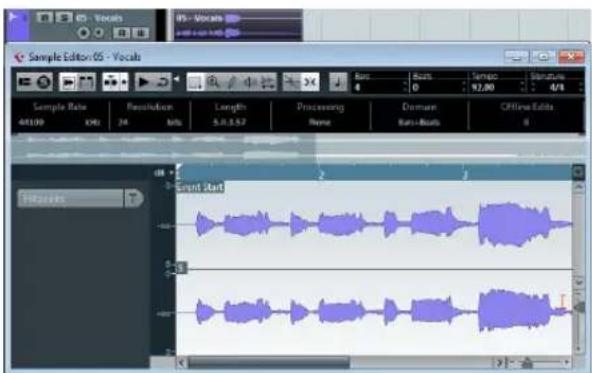Open the Hitpoints inspector tab
Image resolution: width=592 pixels, height=373 pixels.
pyautogui.click(x=70, y=199)
